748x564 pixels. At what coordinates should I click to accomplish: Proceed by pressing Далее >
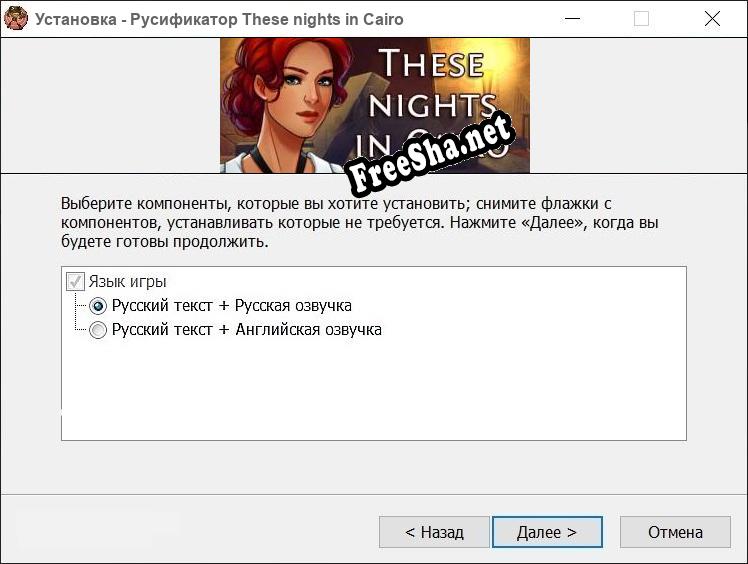coord(547,532)
